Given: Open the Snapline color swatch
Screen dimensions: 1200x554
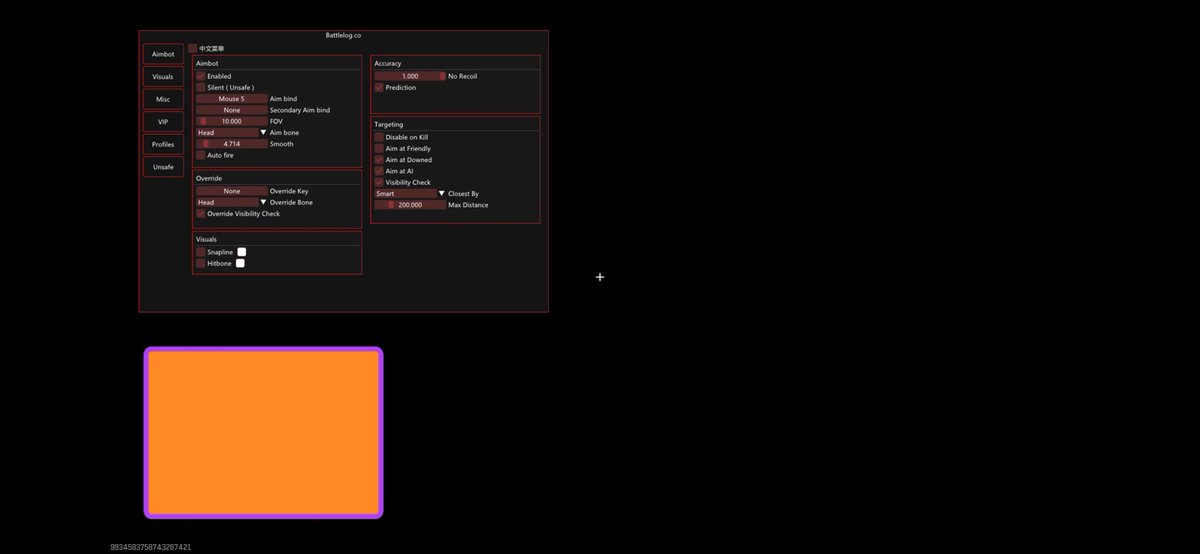Looking at the screenshot, I should pyautogui.click(x=241, y=252).
